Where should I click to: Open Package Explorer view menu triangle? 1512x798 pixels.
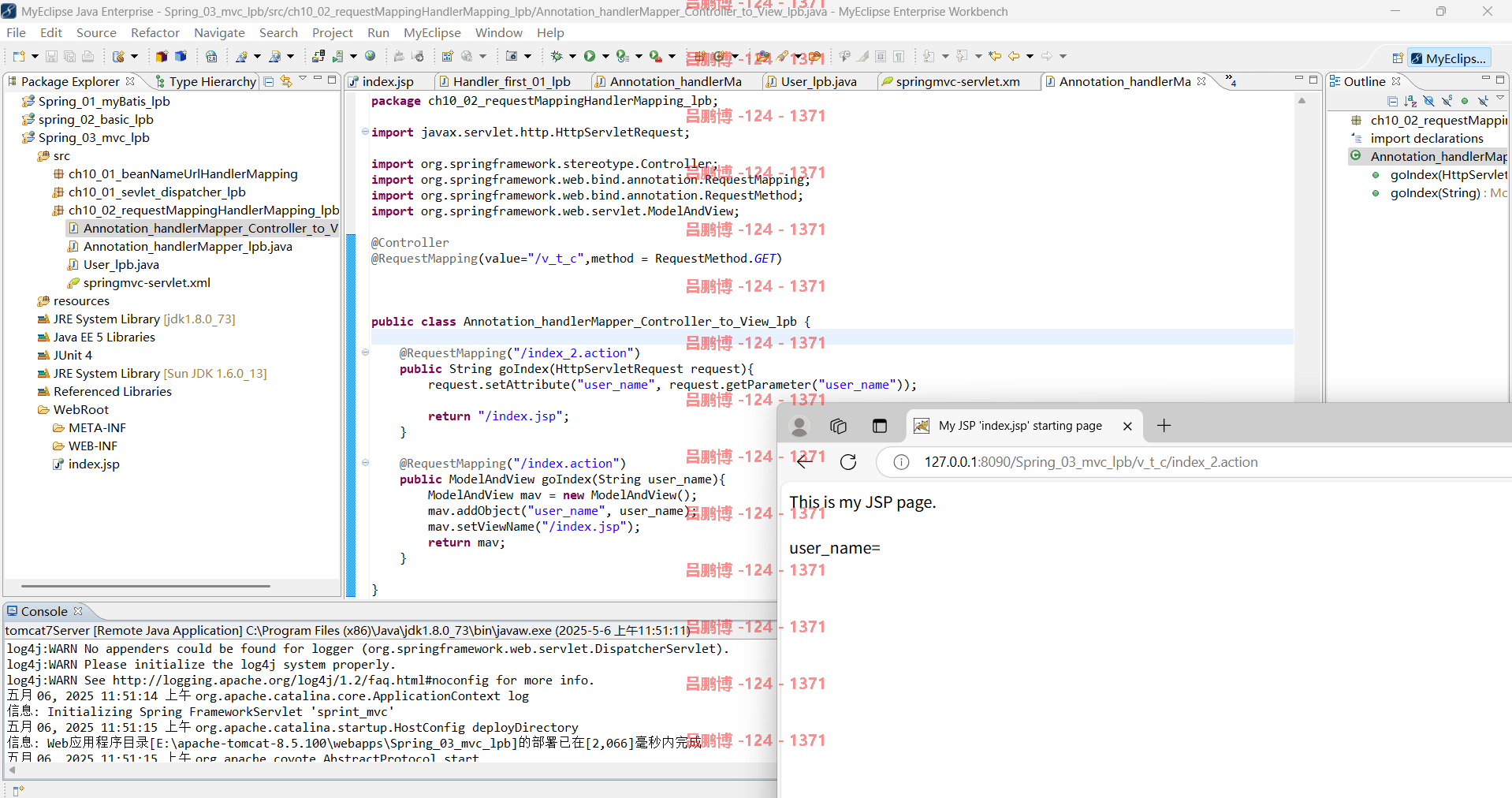(x=303, y=80)
